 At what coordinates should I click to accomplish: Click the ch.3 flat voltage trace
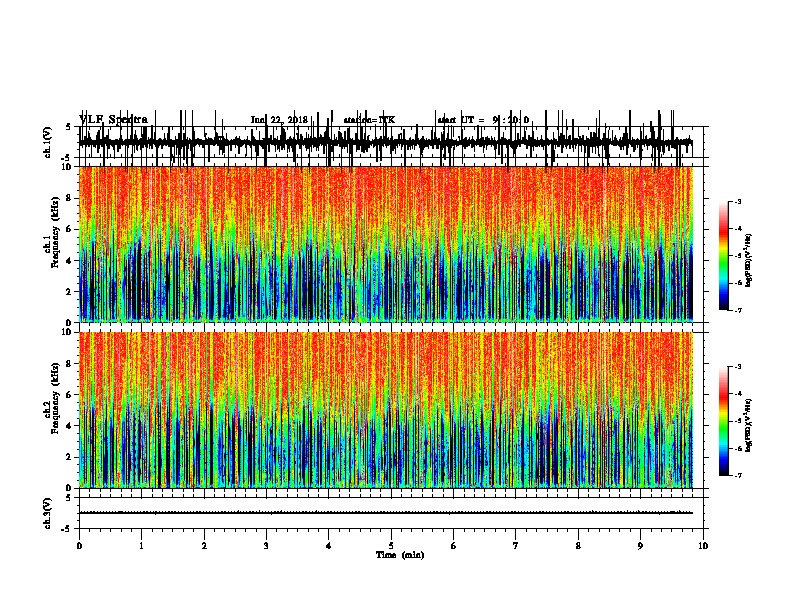tap(386, 513)
